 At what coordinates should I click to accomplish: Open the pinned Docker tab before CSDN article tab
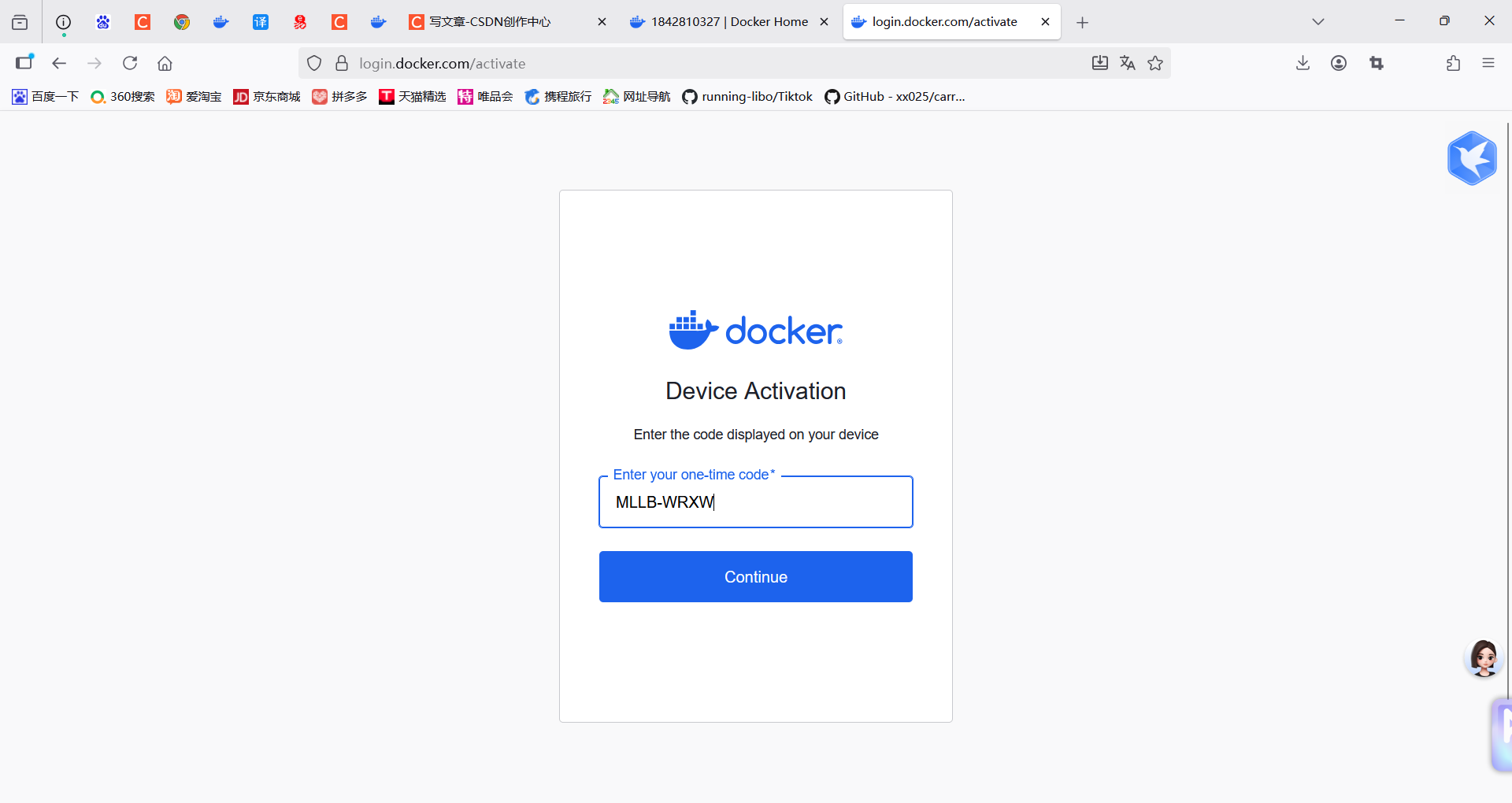[379, 22]
